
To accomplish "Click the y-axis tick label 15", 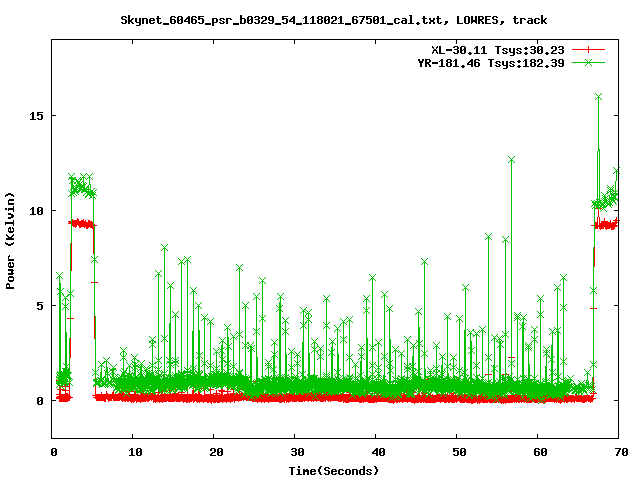I will pyautogui.click(x=36, y=116).
